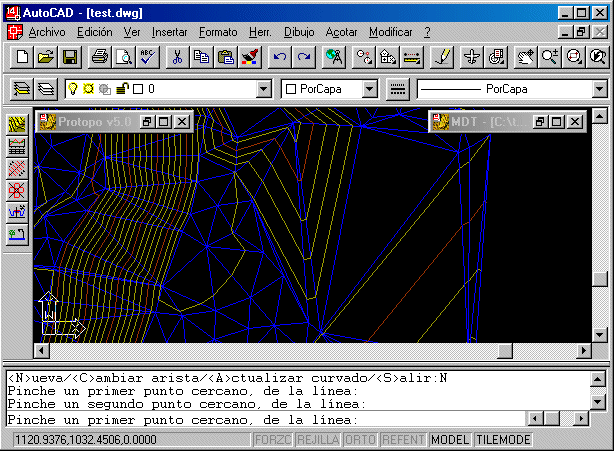
Task: Click the Redraw pencil icon
Action: pyautogui.click(x=442, y=57)
